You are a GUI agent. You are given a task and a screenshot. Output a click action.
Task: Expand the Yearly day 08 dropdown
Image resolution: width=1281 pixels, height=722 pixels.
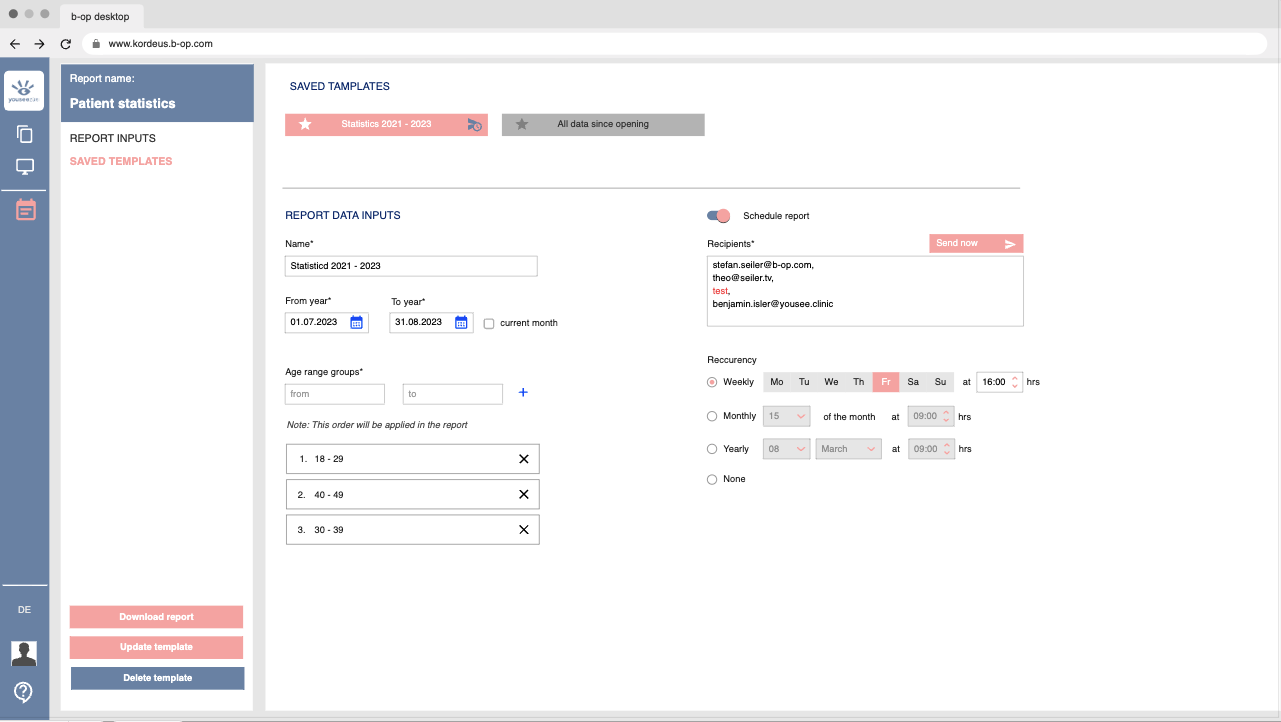tap(786, 449)
